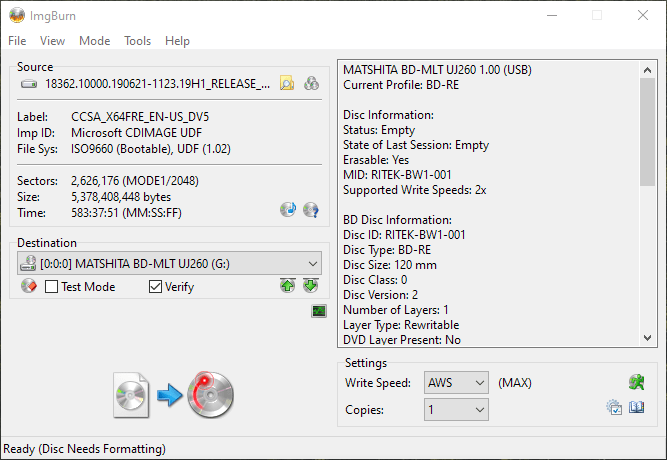The image size is (667, 460).
Task: Click the green up-arrow eject tray icon
Action: tap(288, 286)
